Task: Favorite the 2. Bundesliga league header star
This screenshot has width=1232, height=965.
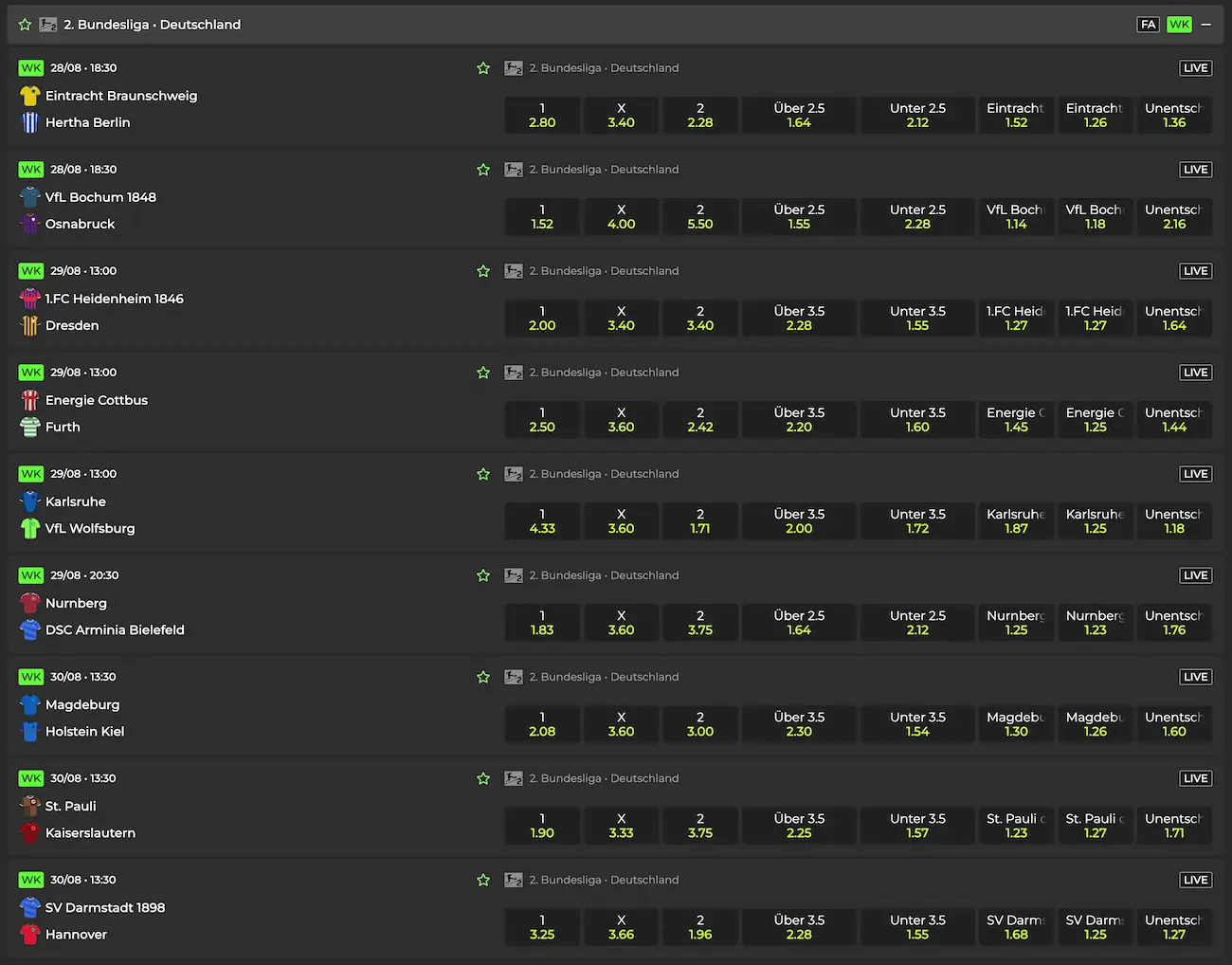Action: click(25, 25)
